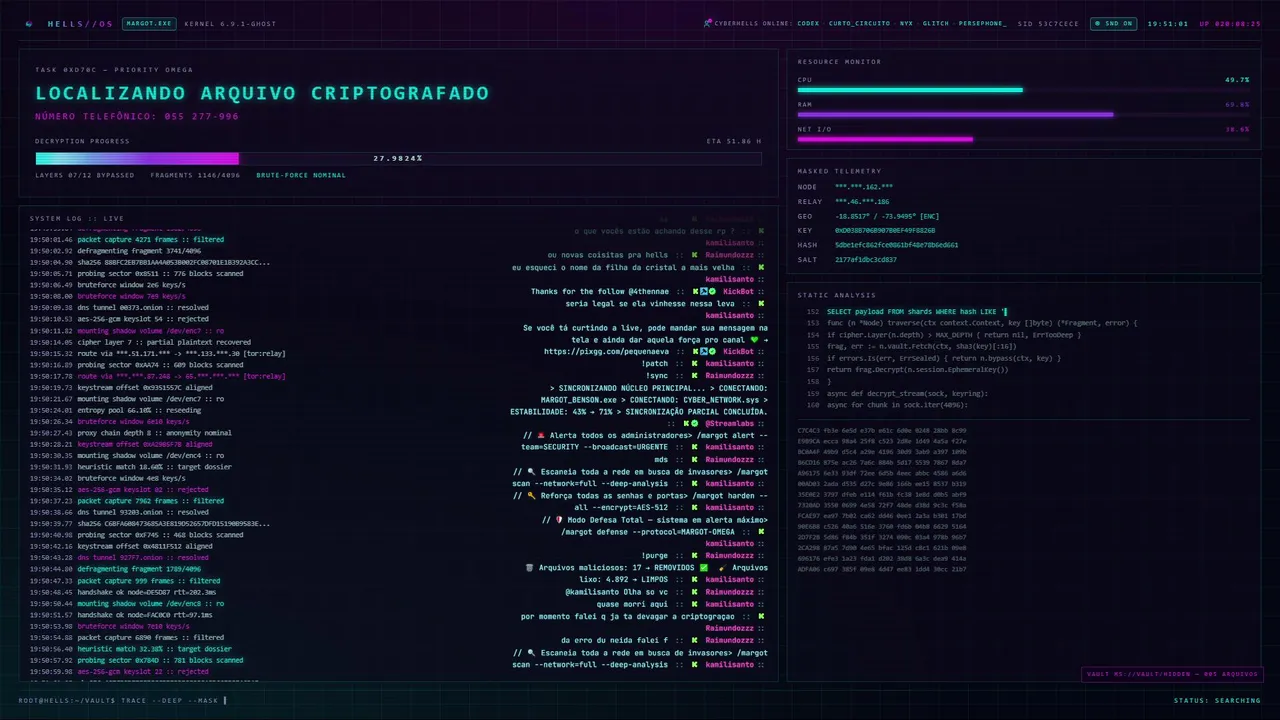Click the 27.9824% progress percentage
Screen dimensions: 1280x720
[x=398, y=158]
